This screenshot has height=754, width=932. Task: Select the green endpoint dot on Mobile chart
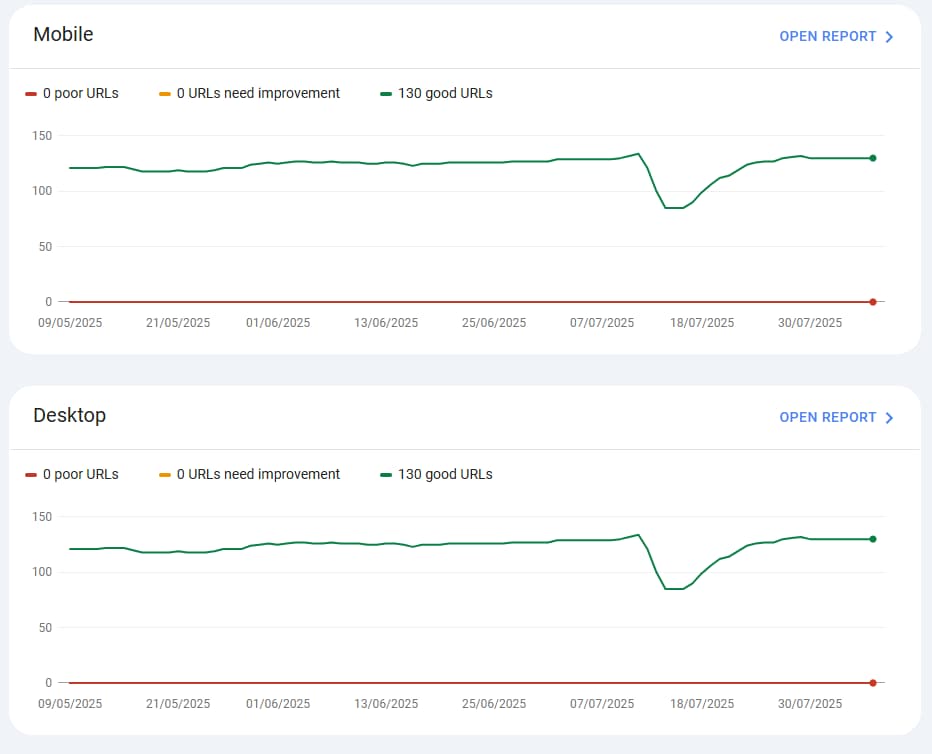click(x=873, y=158)
